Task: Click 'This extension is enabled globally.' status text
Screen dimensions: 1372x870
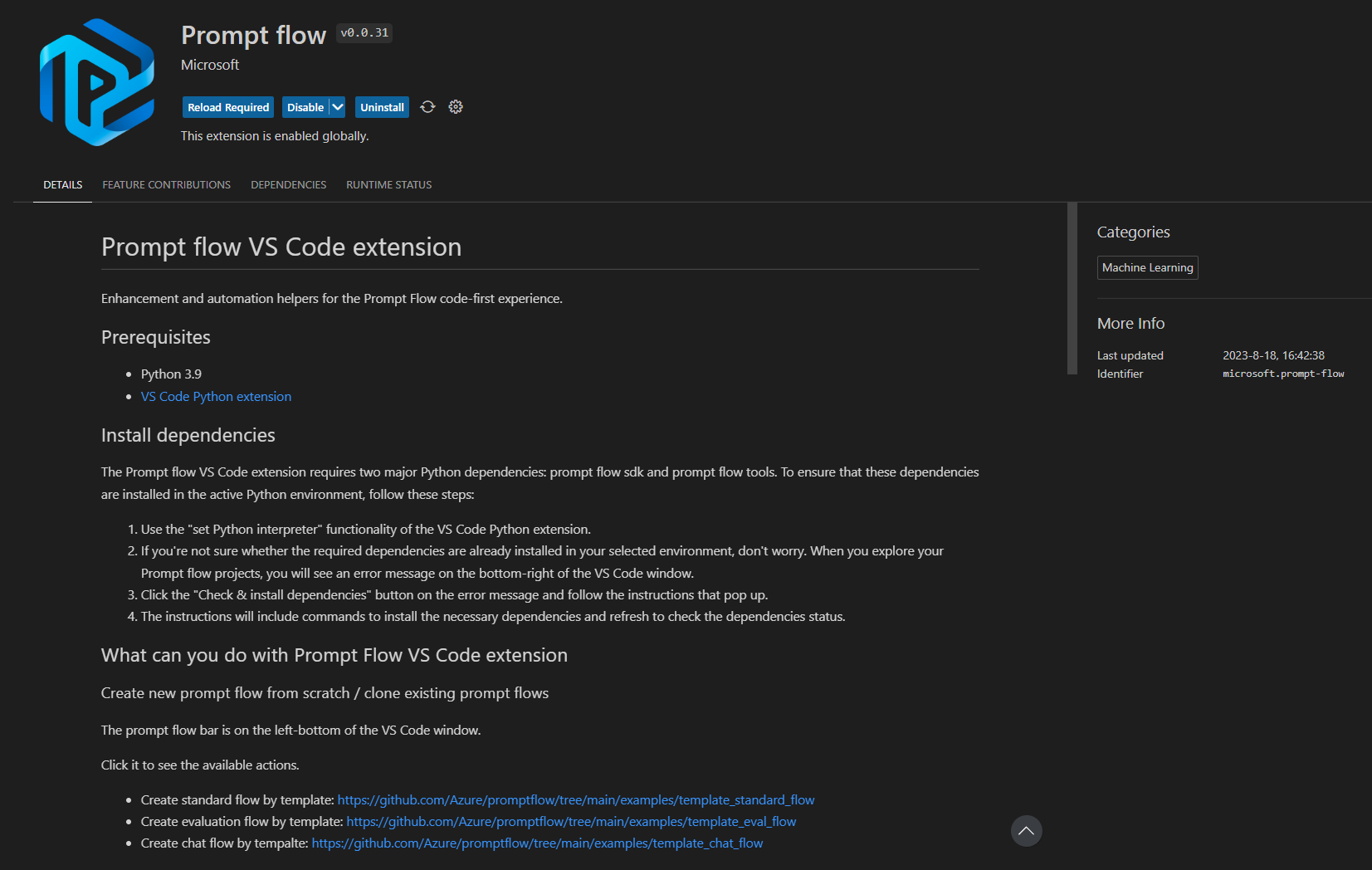Action: (275, 136)
